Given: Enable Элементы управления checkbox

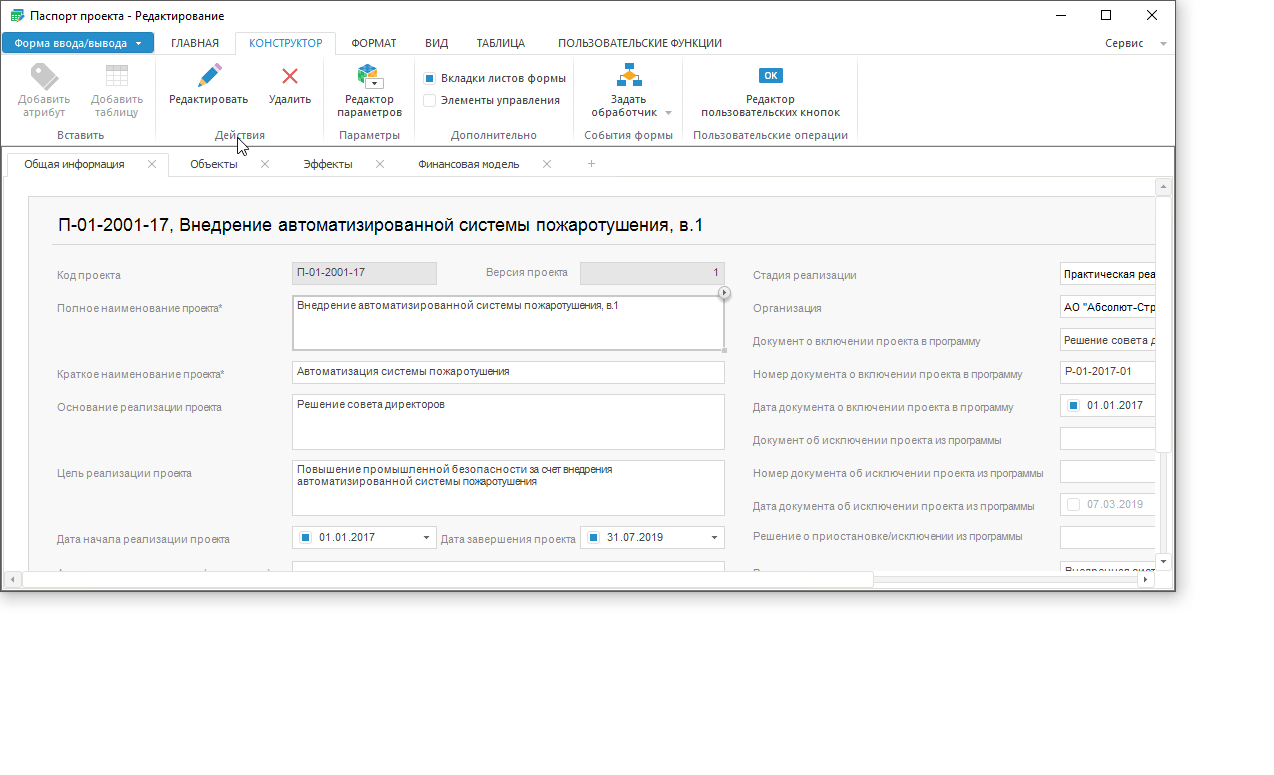Looking at the screenshot, I should (x=429, y=100).
